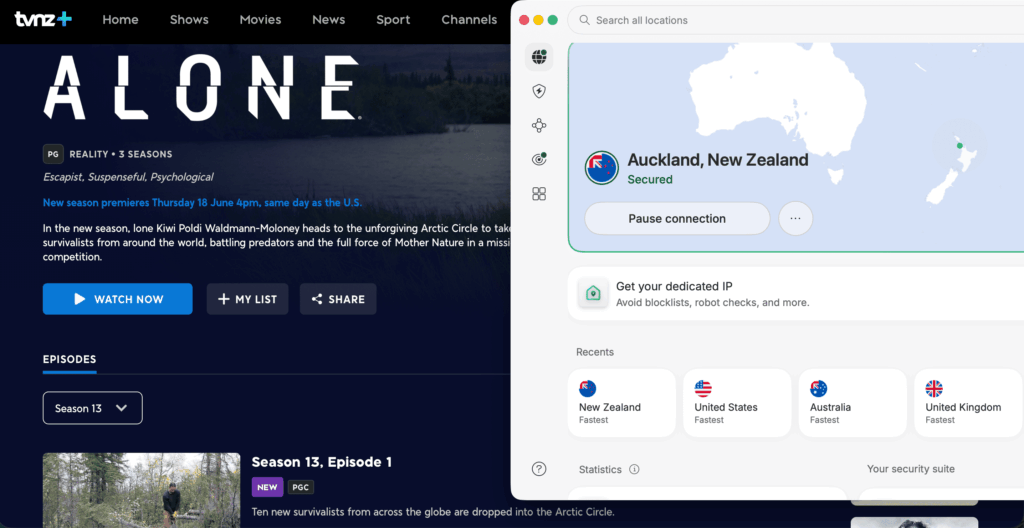Minimize VPN window with yellow button
This screenshot has height=528, width=1024.
coord(538,20)
